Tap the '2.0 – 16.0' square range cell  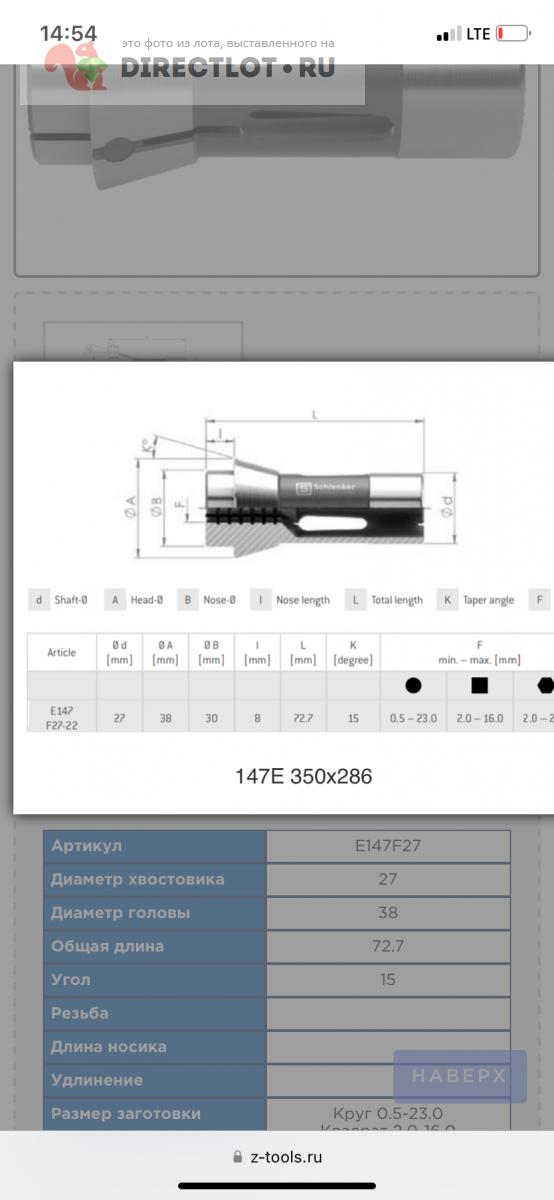pos(479,718)
